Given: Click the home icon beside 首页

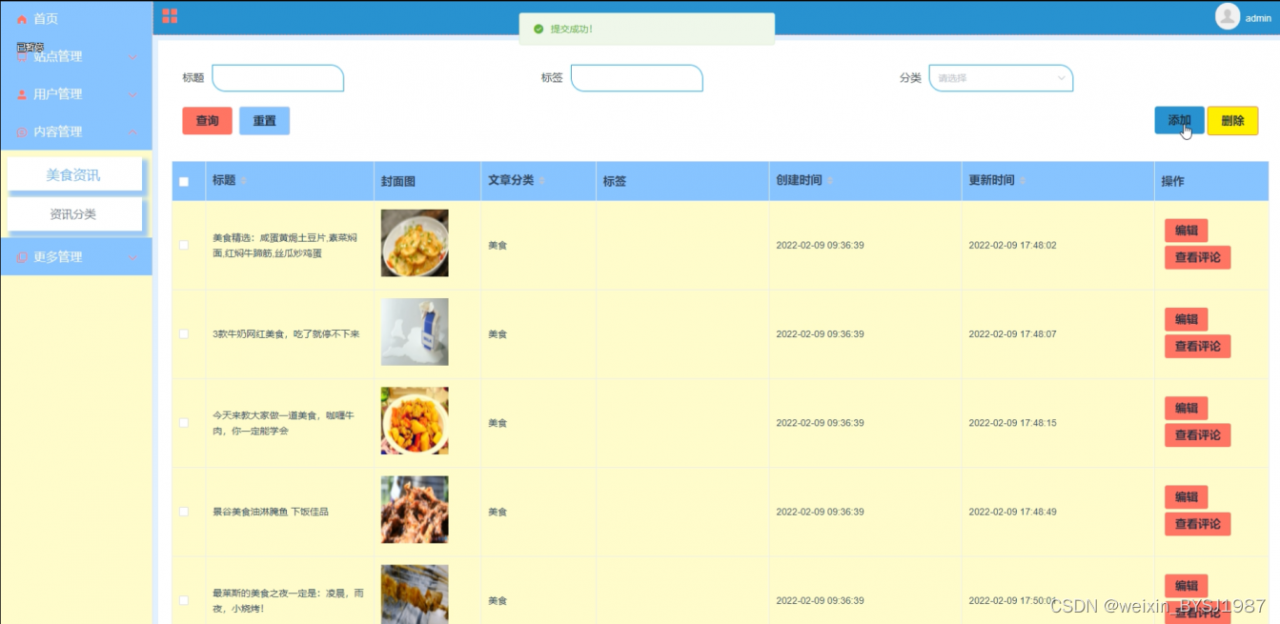Looking at the screenshot, I should coord(22,19).
